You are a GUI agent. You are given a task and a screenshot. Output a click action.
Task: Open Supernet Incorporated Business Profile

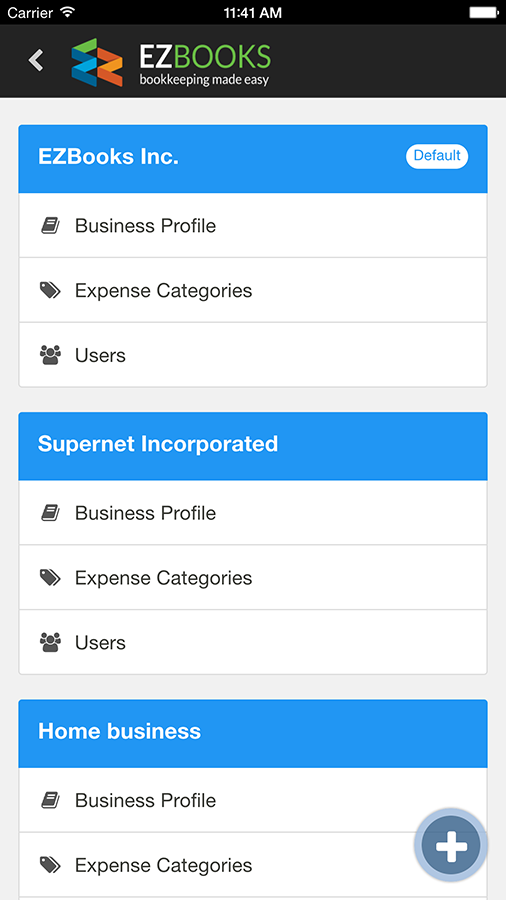253,513
